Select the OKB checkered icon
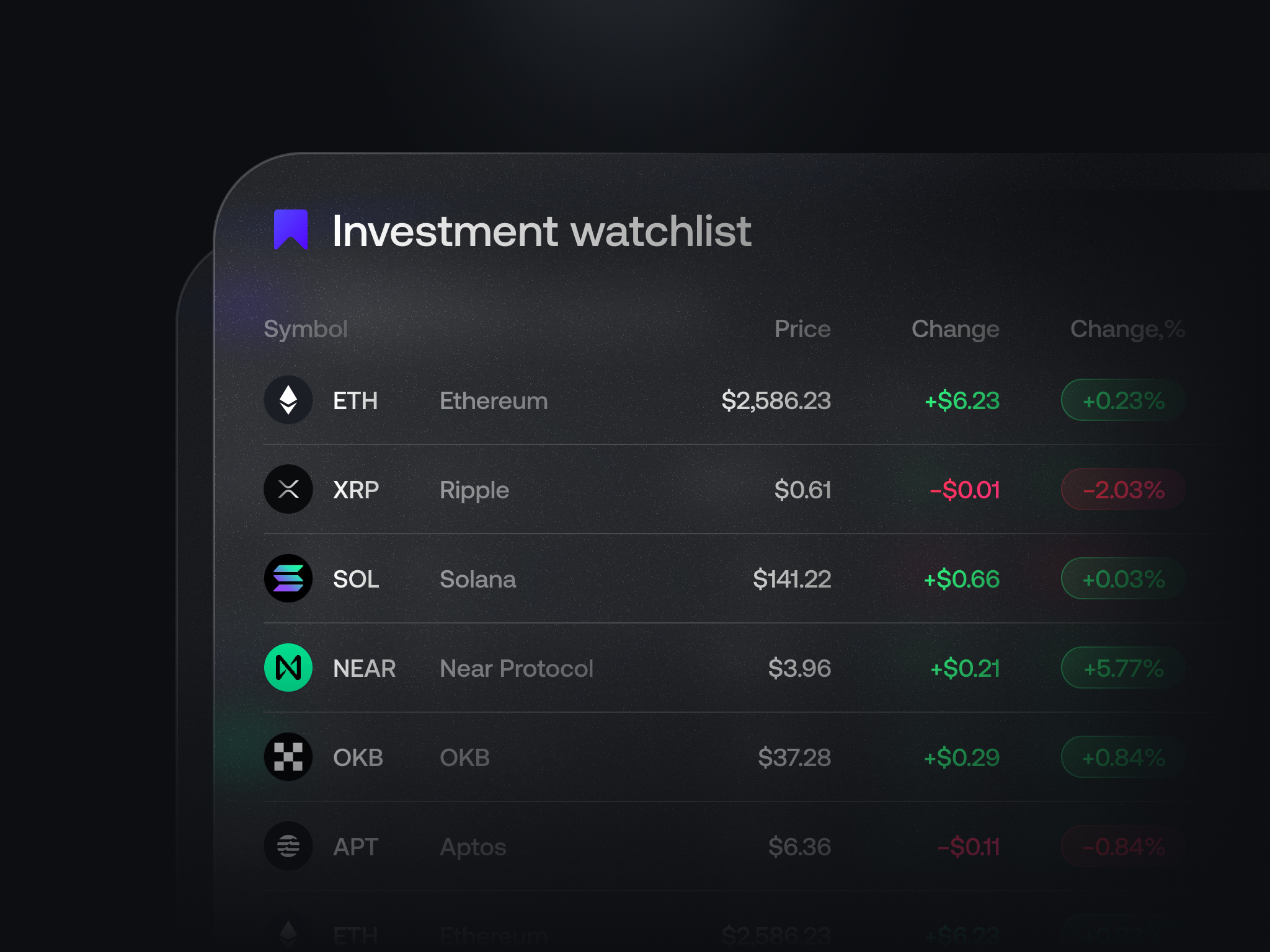1270x952 pixels. point(288,757)
